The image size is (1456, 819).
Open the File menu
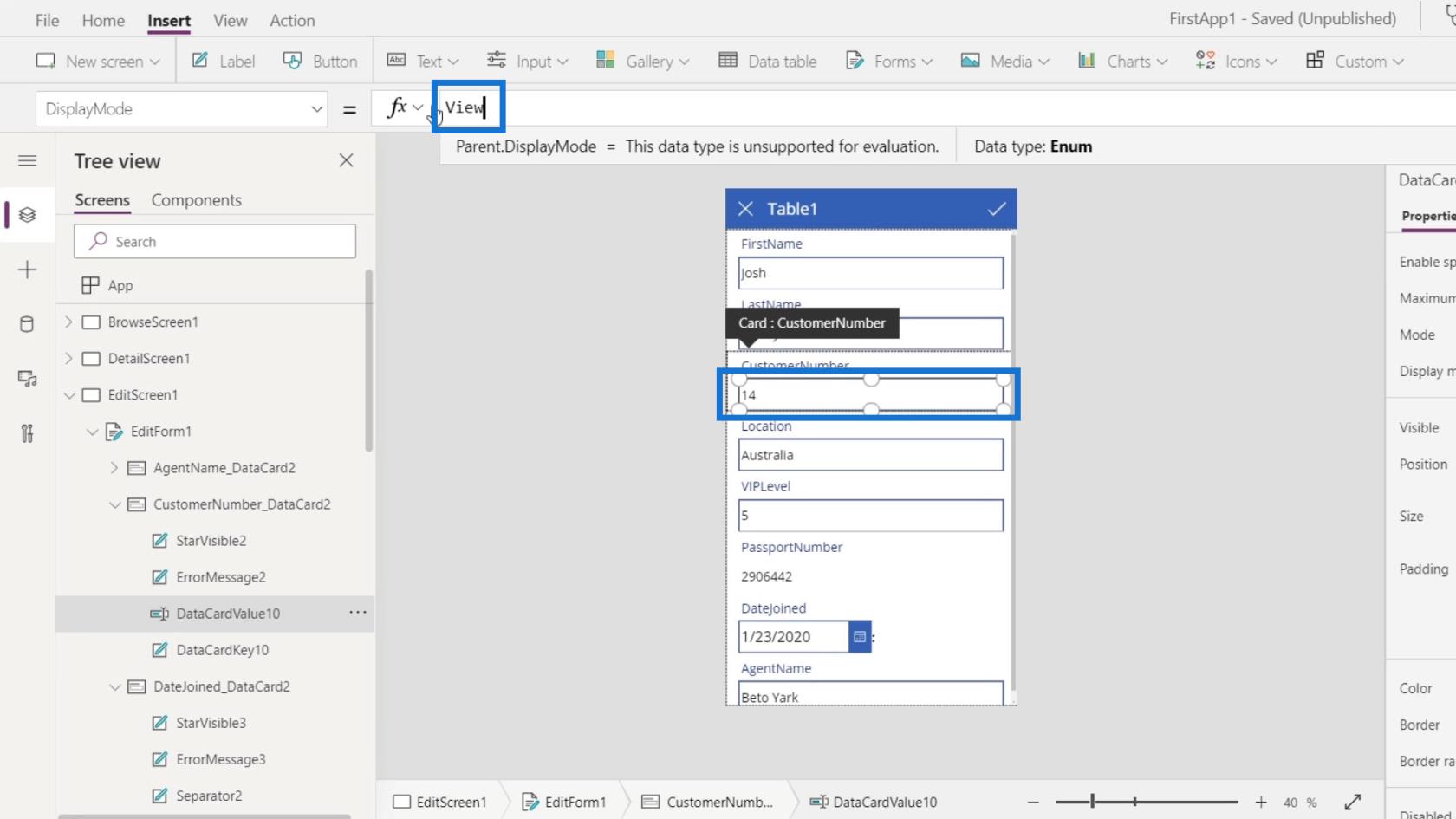coord(47,20)
